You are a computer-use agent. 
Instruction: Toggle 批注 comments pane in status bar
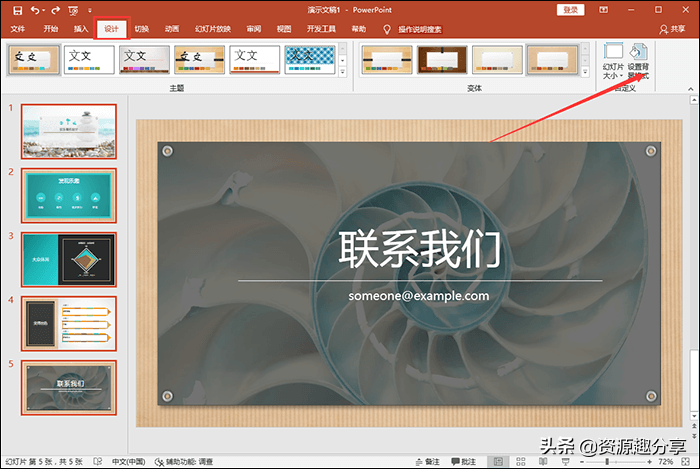(x=463, y=461)
